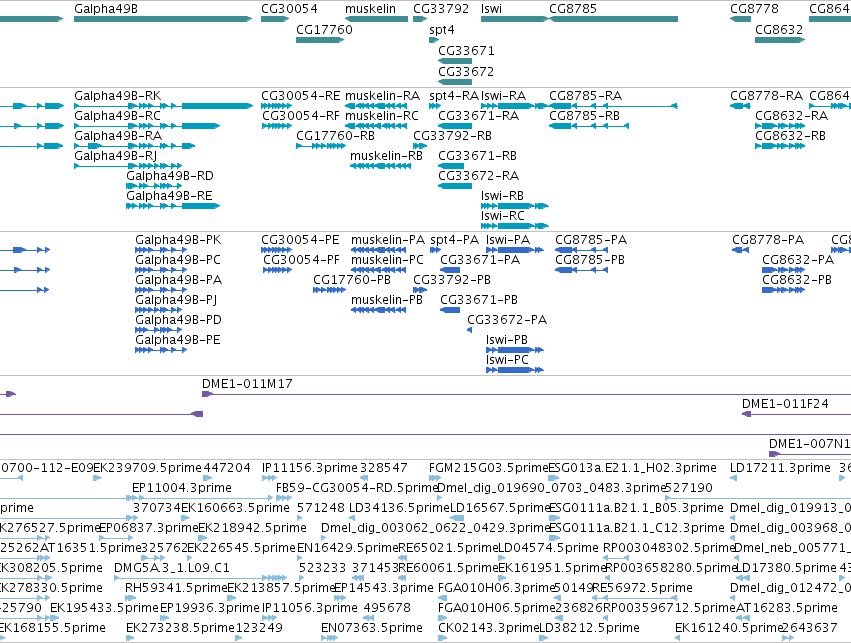
Task: Click the CG17760 gene label
Action: pos(324,29)
